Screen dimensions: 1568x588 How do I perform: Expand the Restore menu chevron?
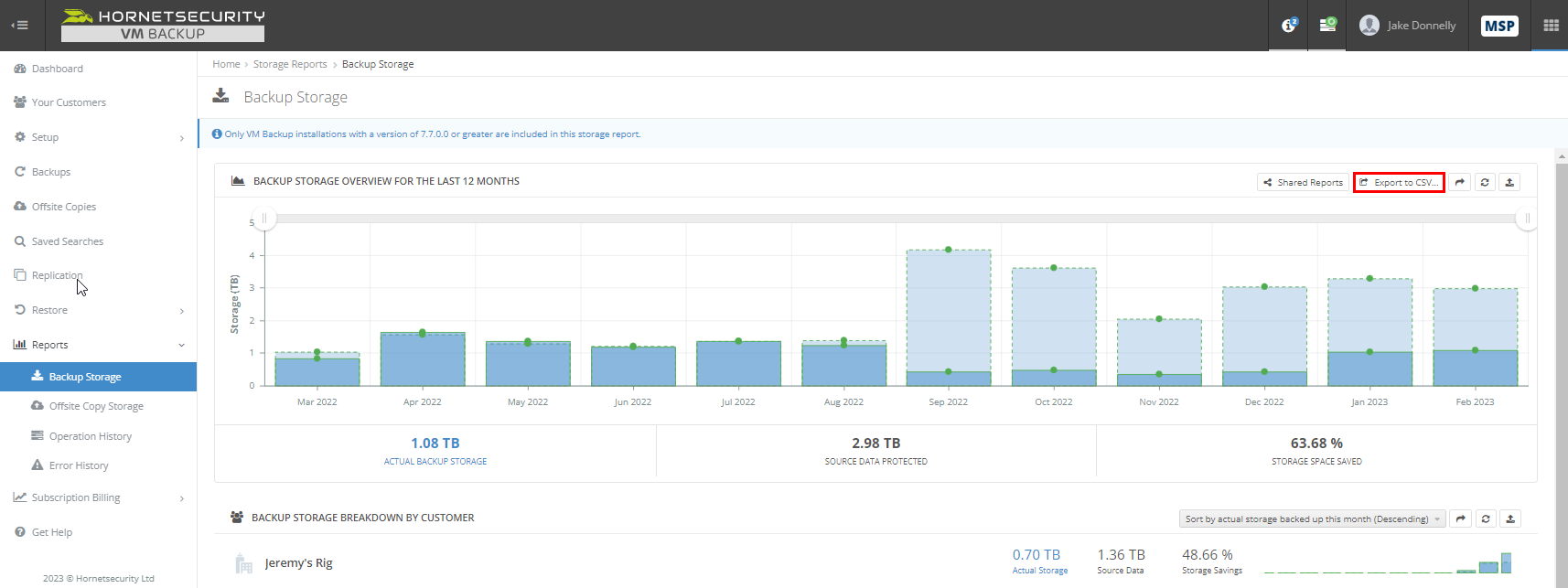[x=181, y=311]
